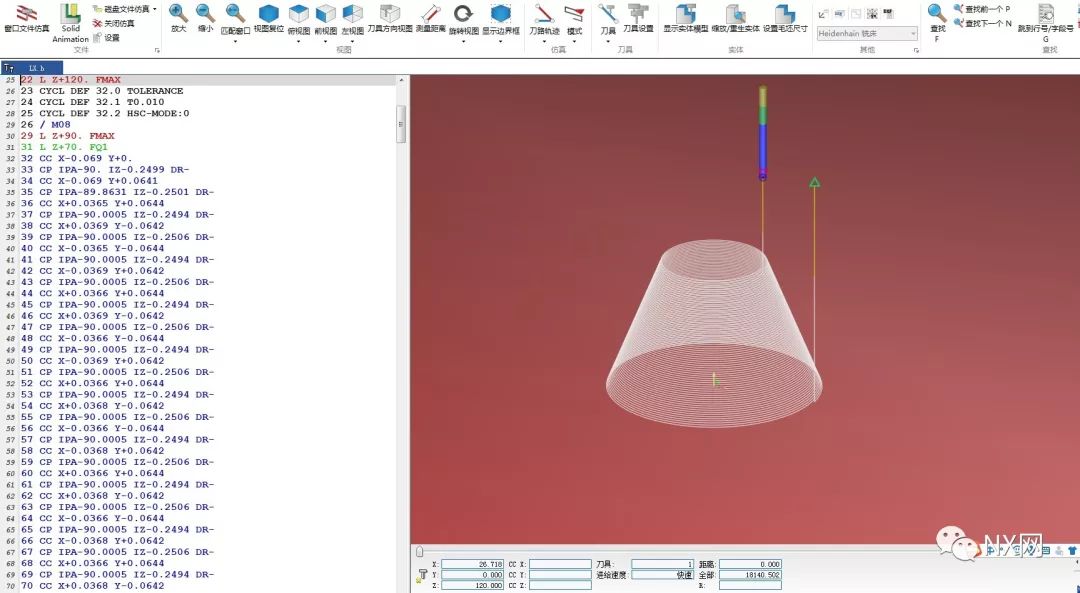Click the tool icon left of the Y coordinate row
Viewport: 1080px width, 593px height.
pos(422,575)
